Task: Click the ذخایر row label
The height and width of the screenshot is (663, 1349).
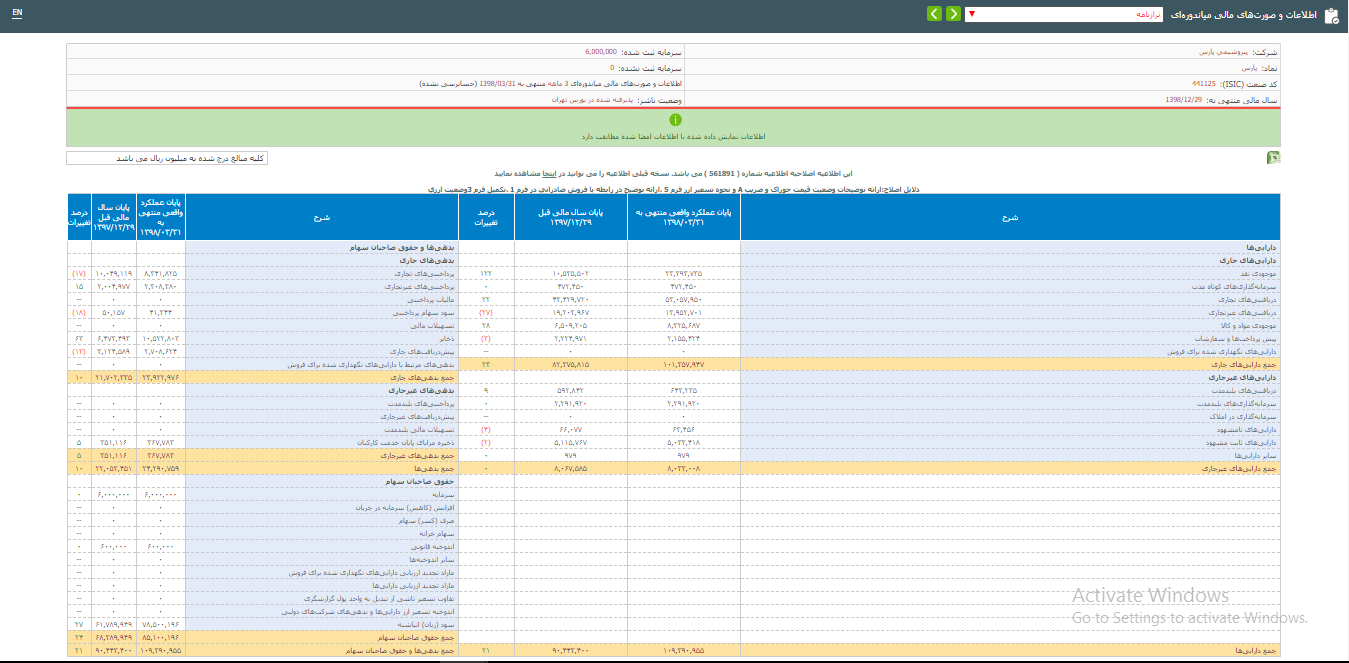Action: pos(448,339)
